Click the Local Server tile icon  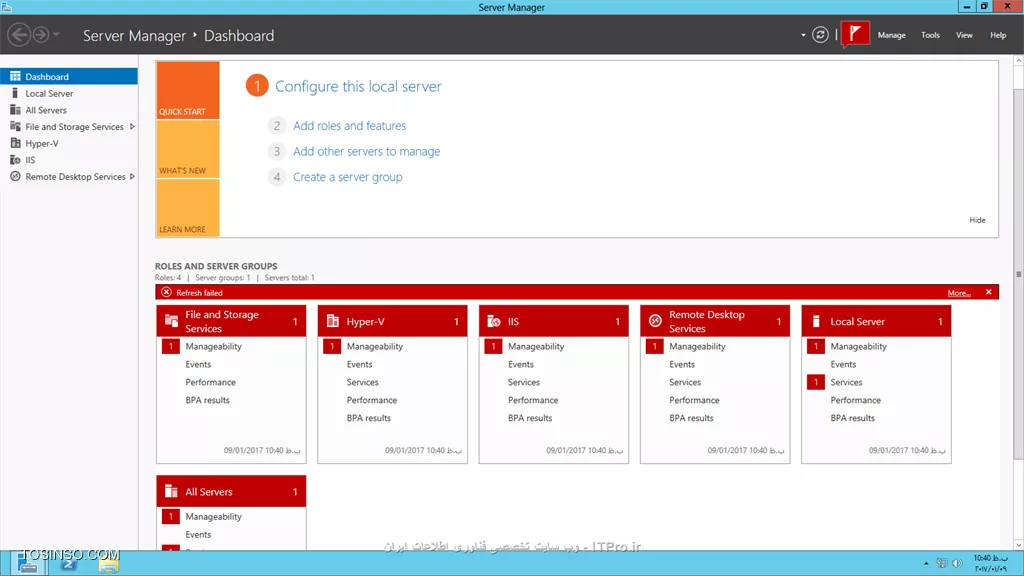816,321
